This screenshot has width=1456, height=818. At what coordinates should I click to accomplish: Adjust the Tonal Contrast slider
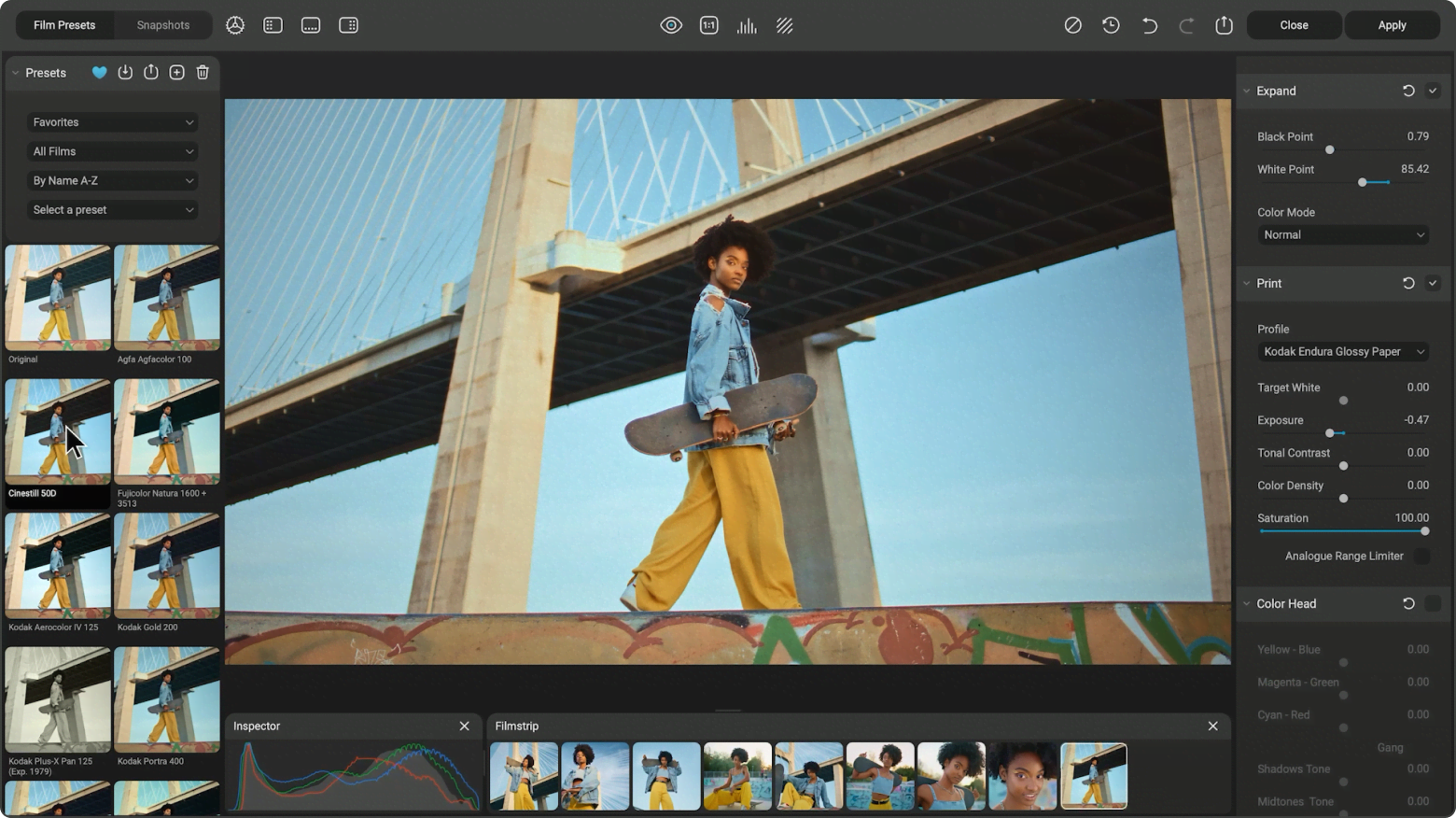click(x=1344, y=466)
